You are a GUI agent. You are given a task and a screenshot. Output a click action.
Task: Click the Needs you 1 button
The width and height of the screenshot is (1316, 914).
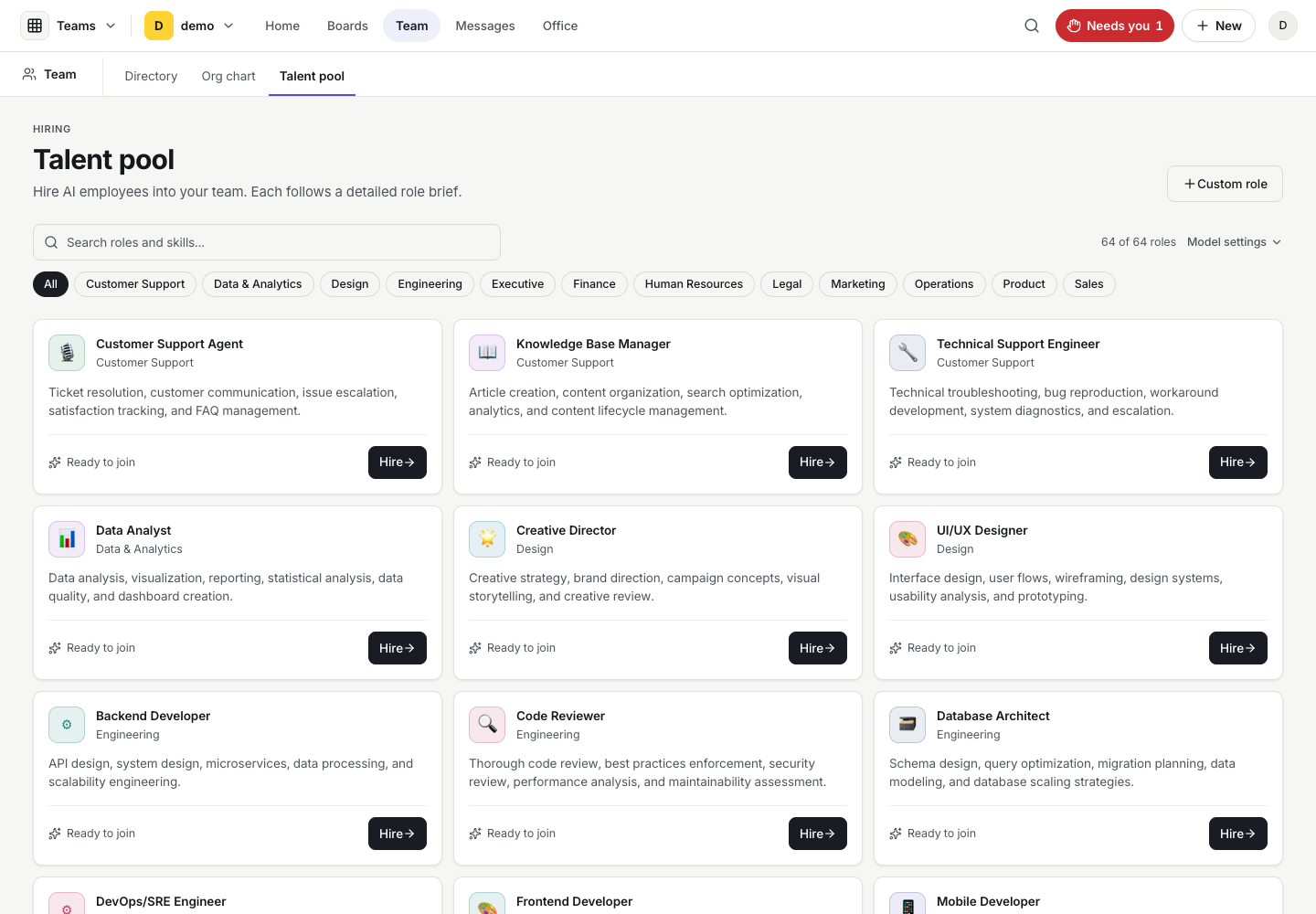(x=1115, y=26)
